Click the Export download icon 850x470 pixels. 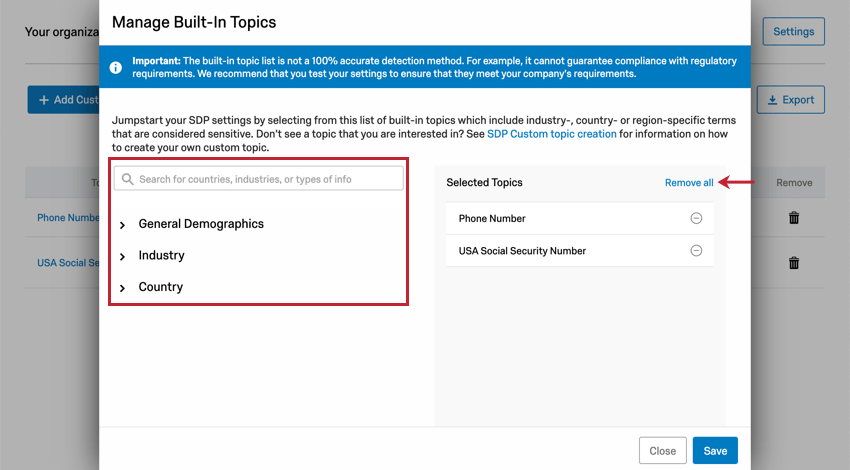coord(773,100)
